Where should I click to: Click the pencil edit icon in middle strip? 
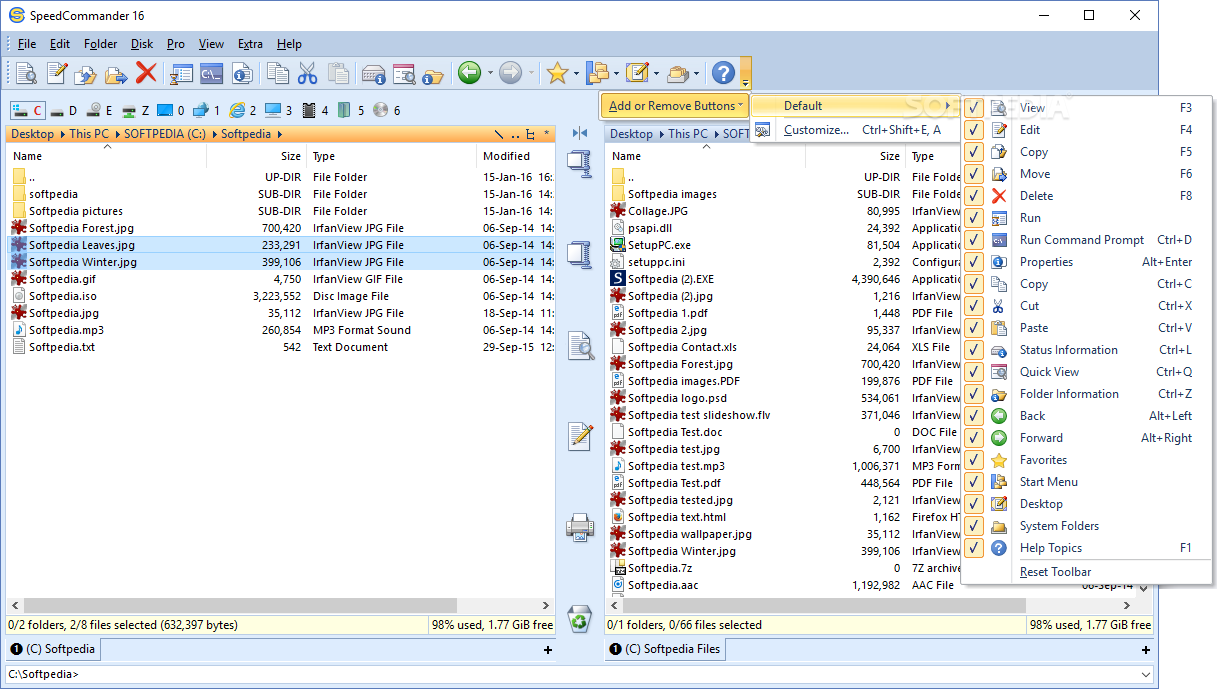pyautogui.click(x=580, y=437)
